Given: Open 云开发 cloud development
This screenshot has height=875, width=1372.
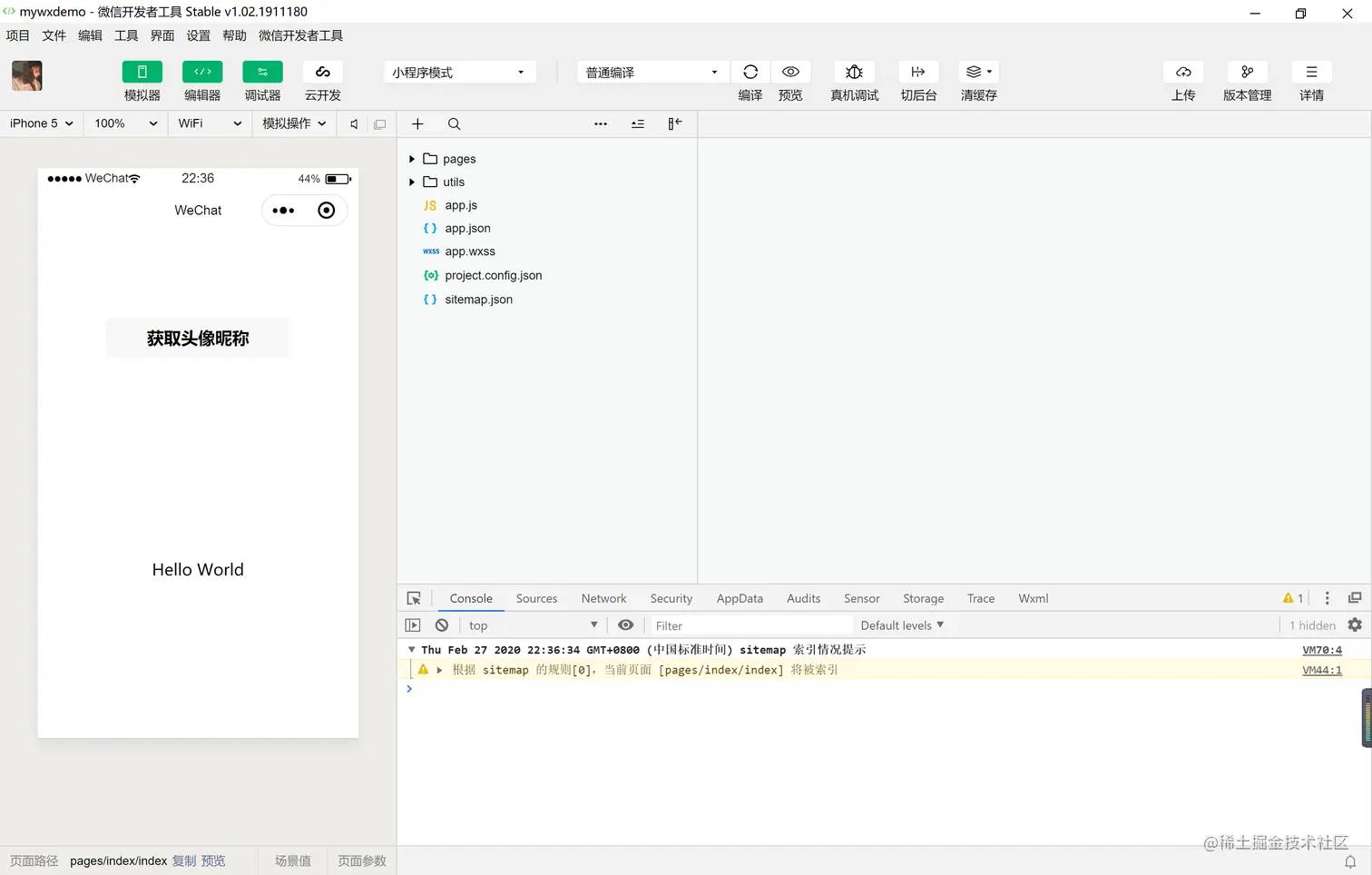Looking at the screenshot, I should (323, 72).
